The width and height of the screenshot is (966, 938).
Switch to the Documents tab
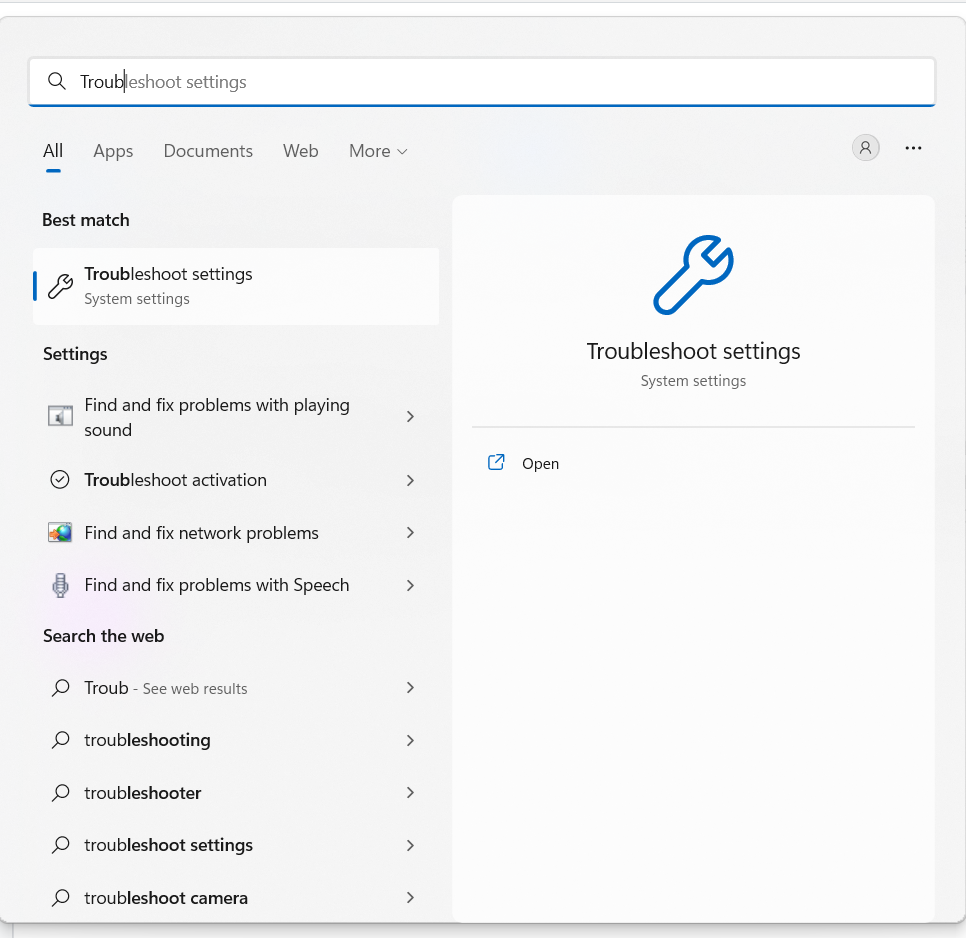click(208, 151)
